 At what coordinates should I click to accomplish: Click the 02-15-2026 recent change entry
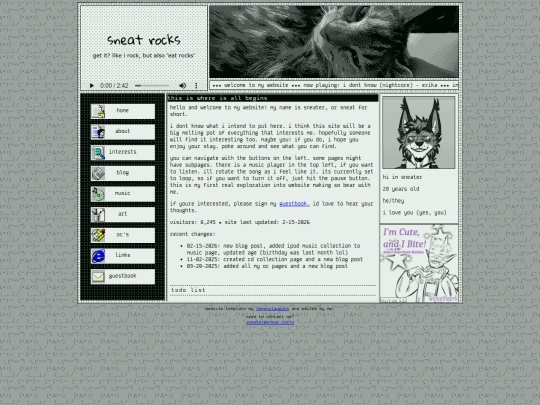[x=273, y=249]
